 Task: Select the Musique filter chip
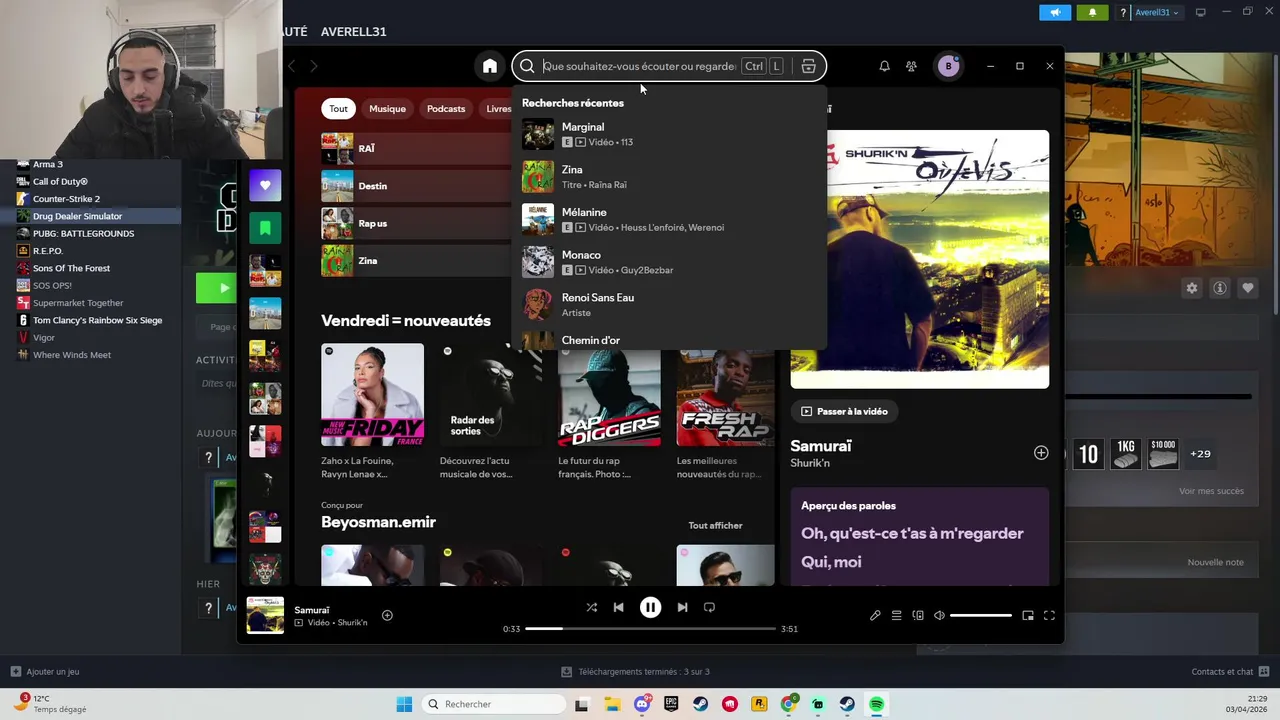387,108
